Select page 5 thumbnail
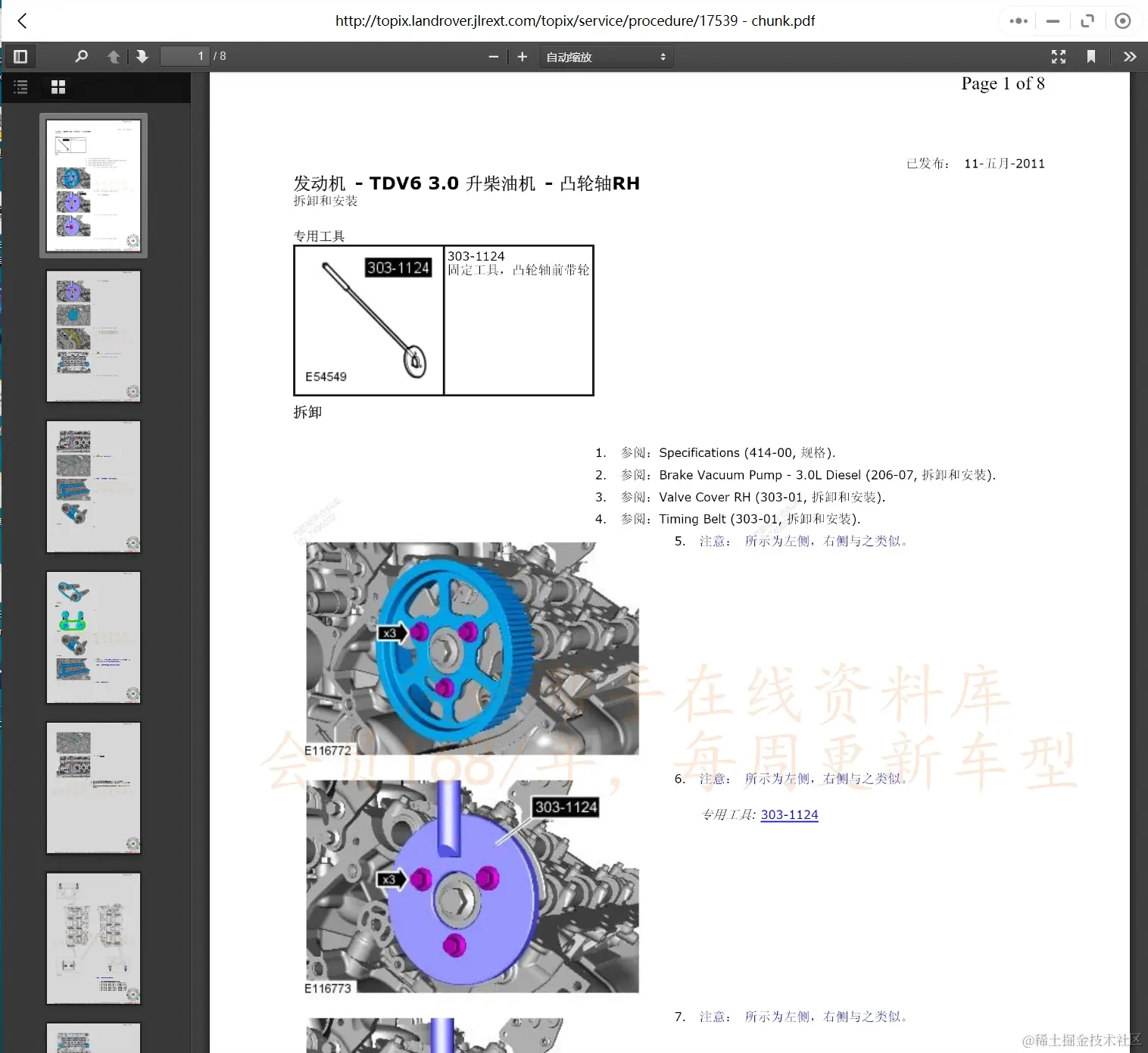 point(94,789)
